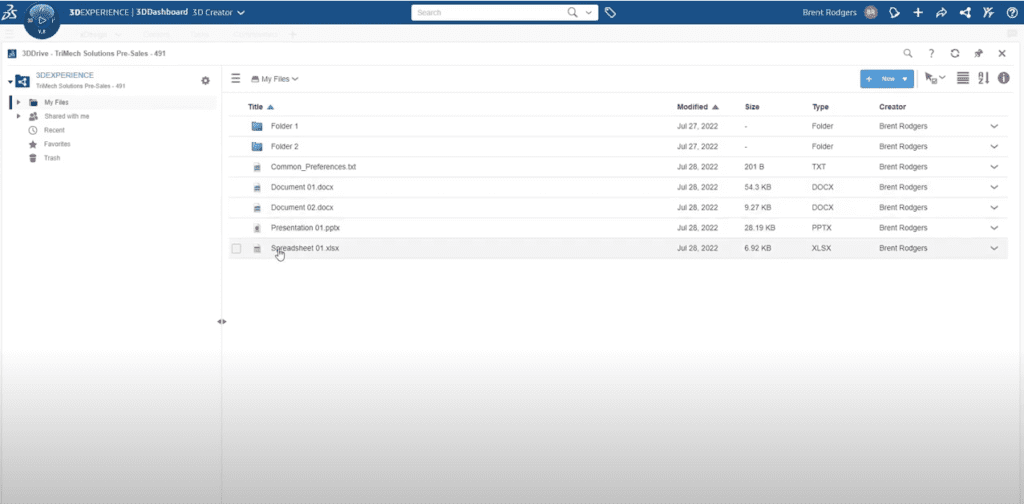Click the blue New button

tap(887, 79)
